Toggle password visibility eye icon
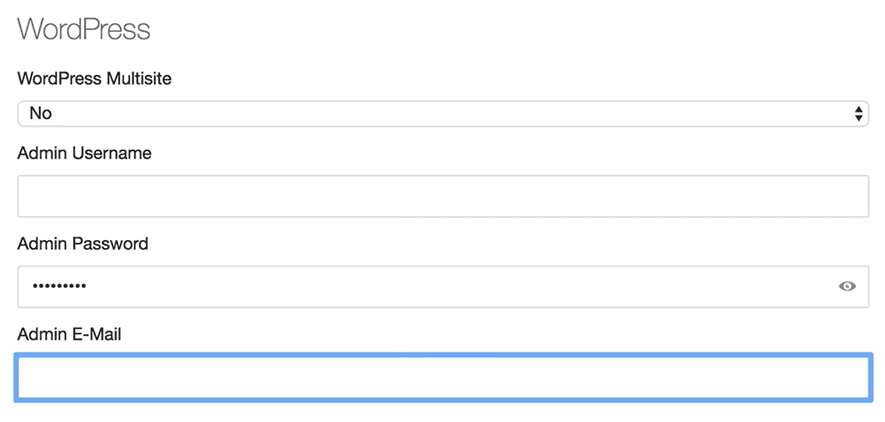 [x=847, y=287]
